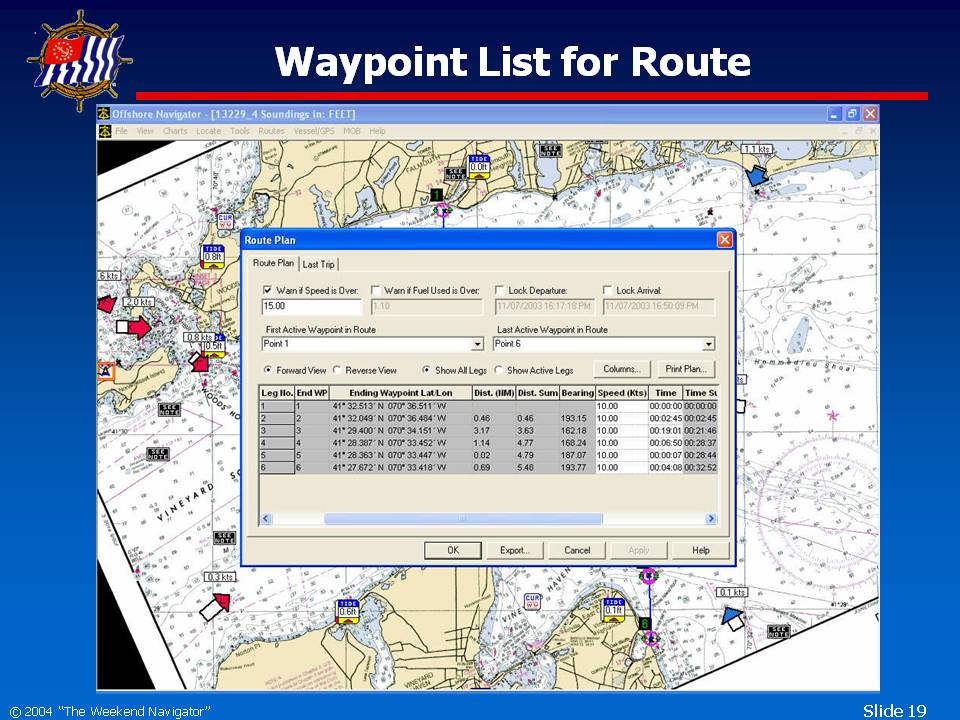This screenshot has width=960, height=720.
Task: Open the Tools menu
Action: [x=240, y=131]
